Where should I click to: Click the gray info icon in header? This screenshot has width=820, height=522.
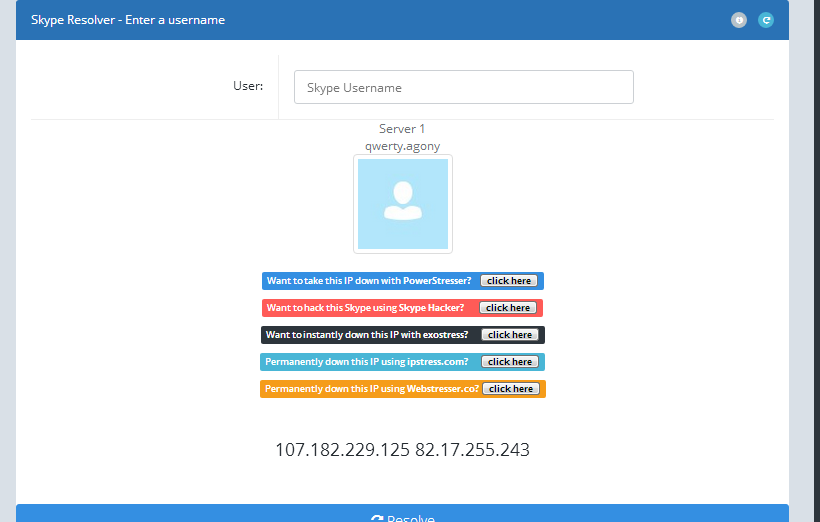[738, 20]
